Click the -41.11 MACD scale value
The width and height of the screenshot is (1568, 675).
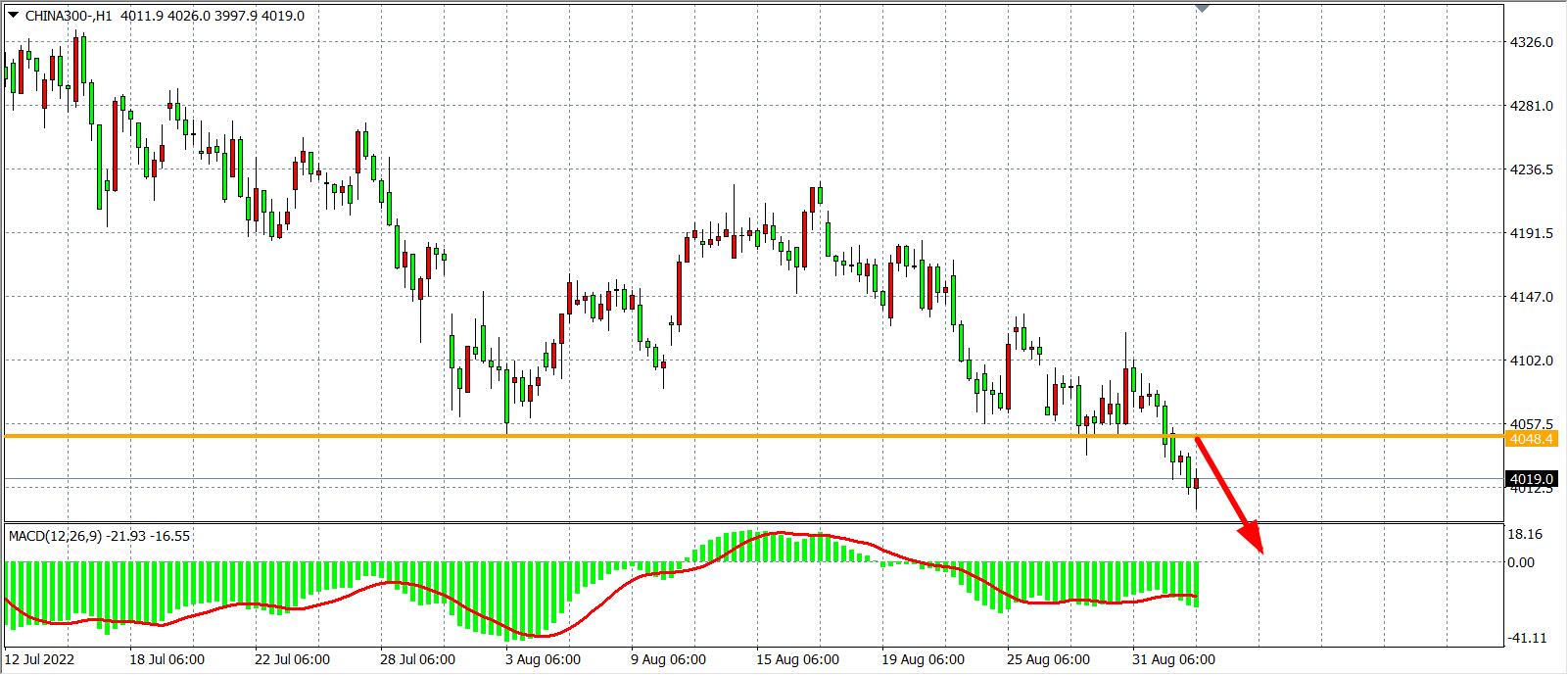tap(1528, 638)
